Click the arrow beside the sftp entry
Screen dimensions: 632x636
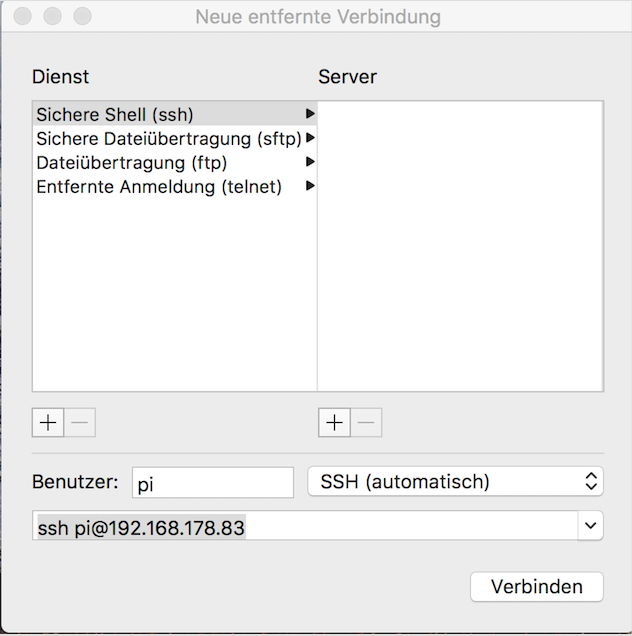pos(310,139)
